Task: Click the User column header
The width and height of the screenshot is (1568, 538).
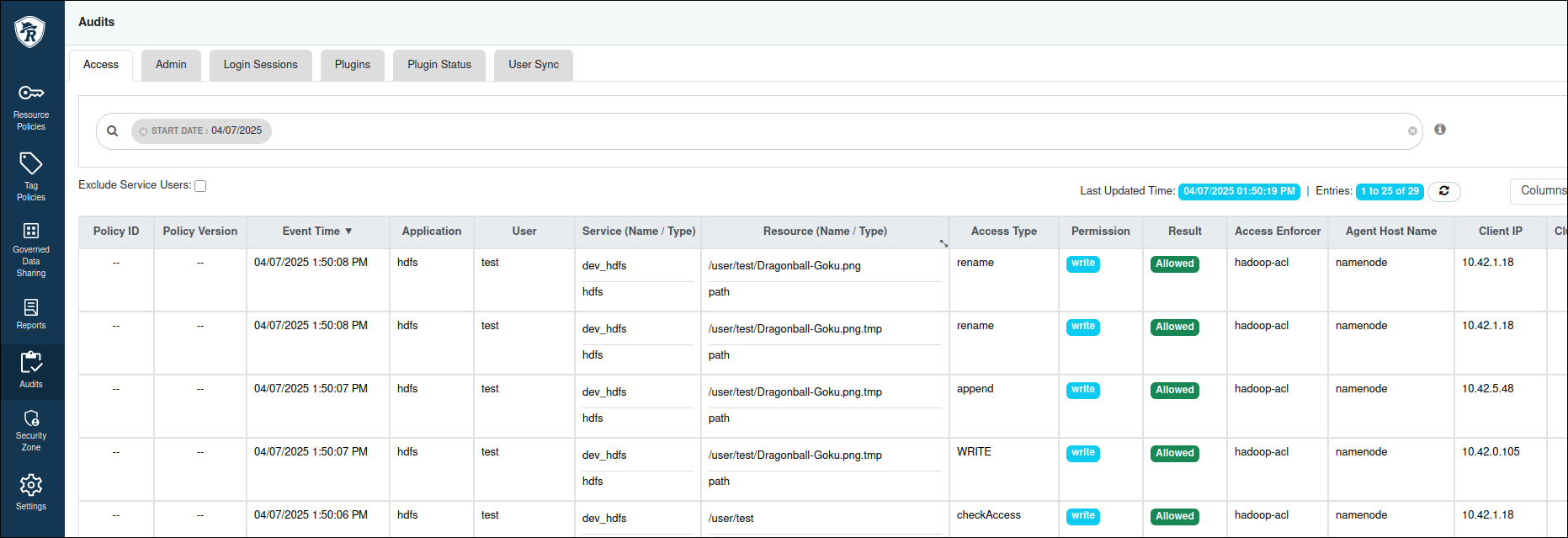Action: [x=524, y=232]
